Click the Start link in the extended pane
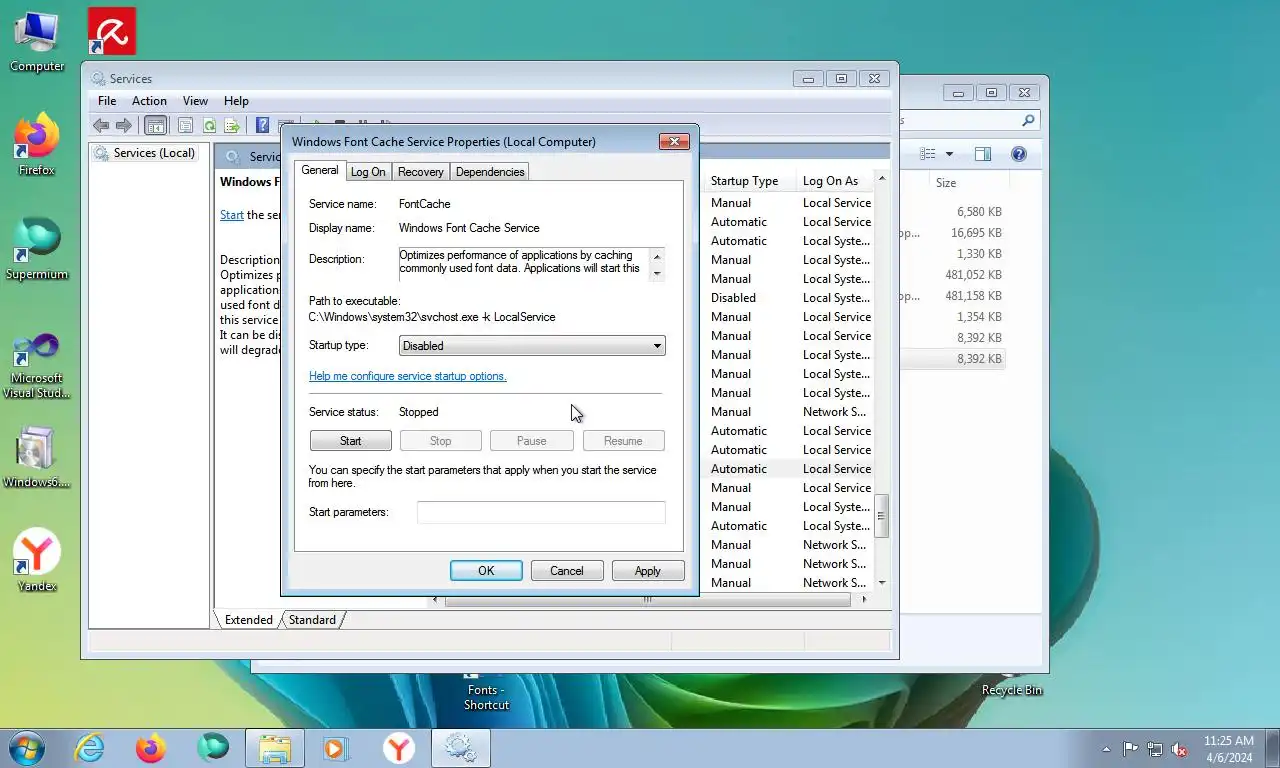Image resolution: width=1280 pixels, height=768 pixels. click(x=232, y=215)
